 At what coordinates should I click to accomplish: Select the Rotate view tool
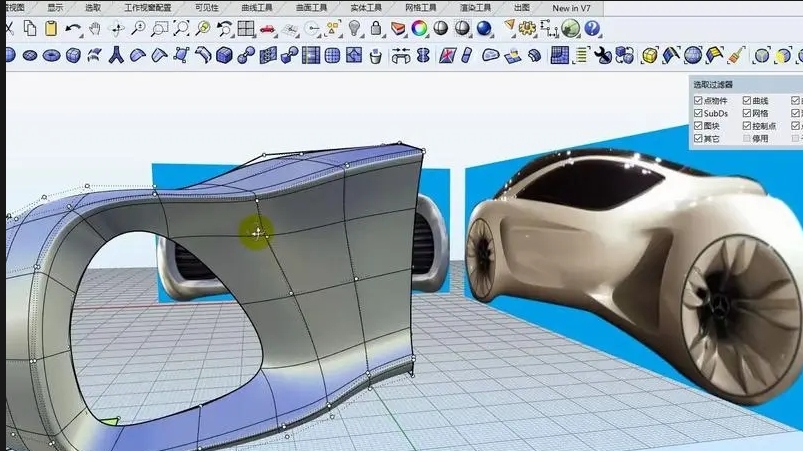117,29
